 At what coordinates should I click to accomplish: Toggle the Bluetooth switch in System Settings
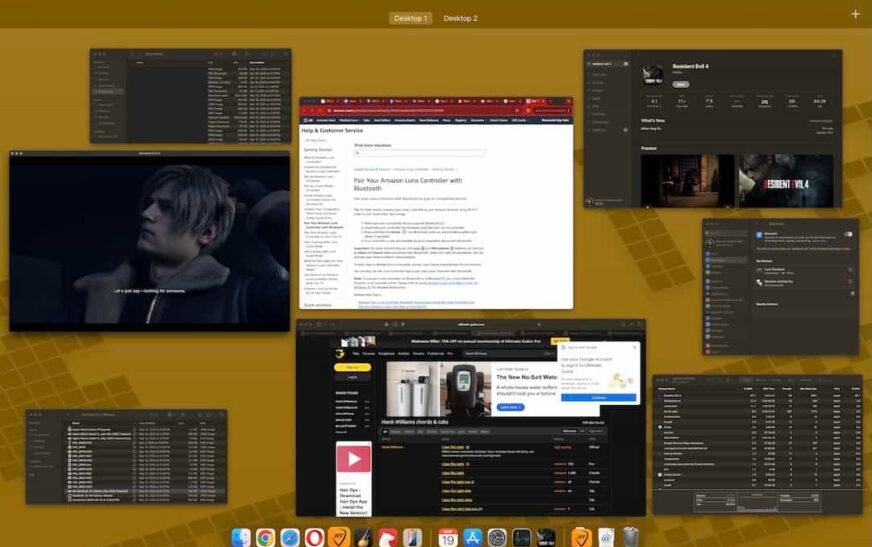pos(848,234)
